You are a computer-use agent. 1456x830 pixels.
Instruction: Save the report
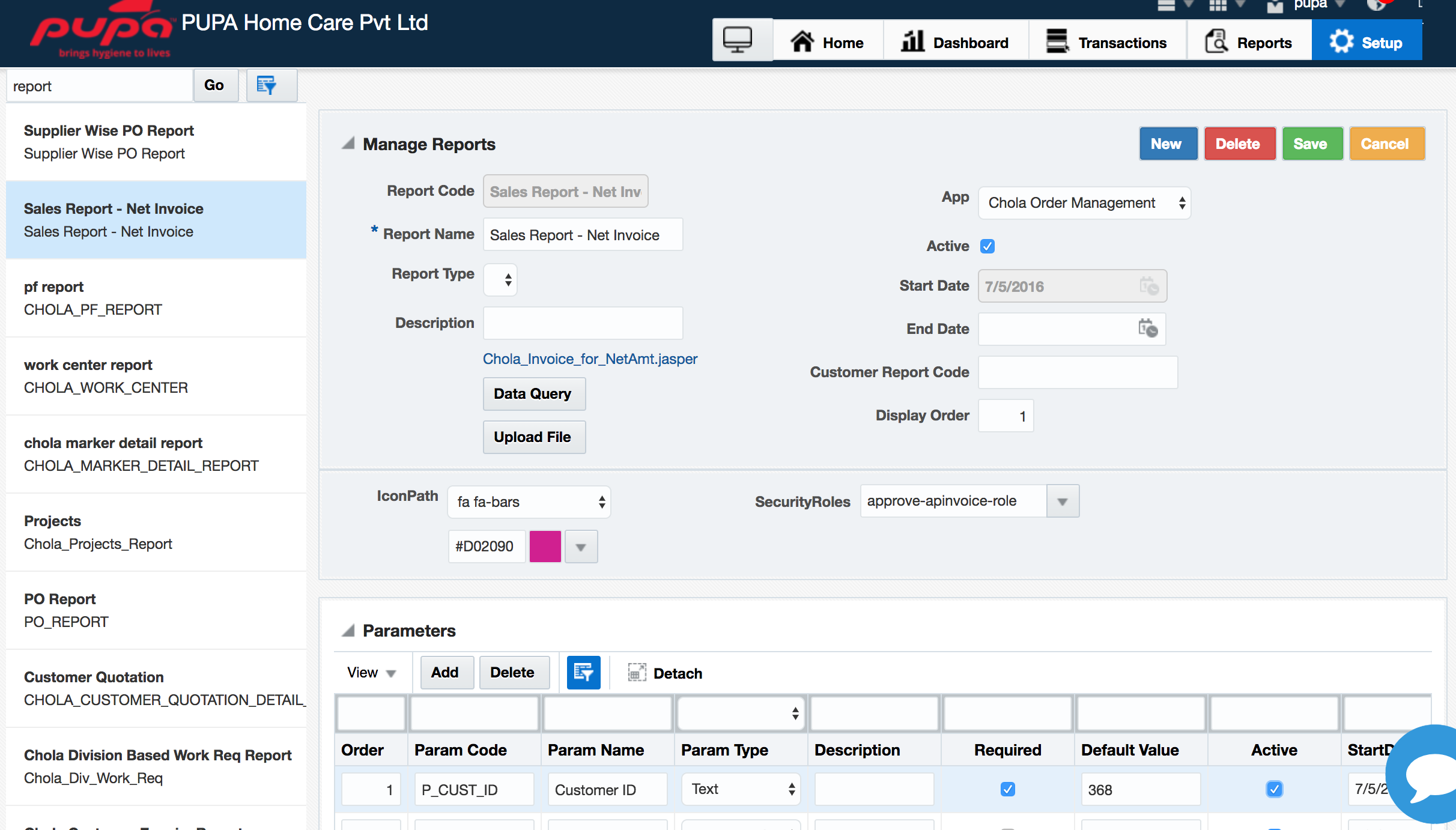click(1312, 144)
